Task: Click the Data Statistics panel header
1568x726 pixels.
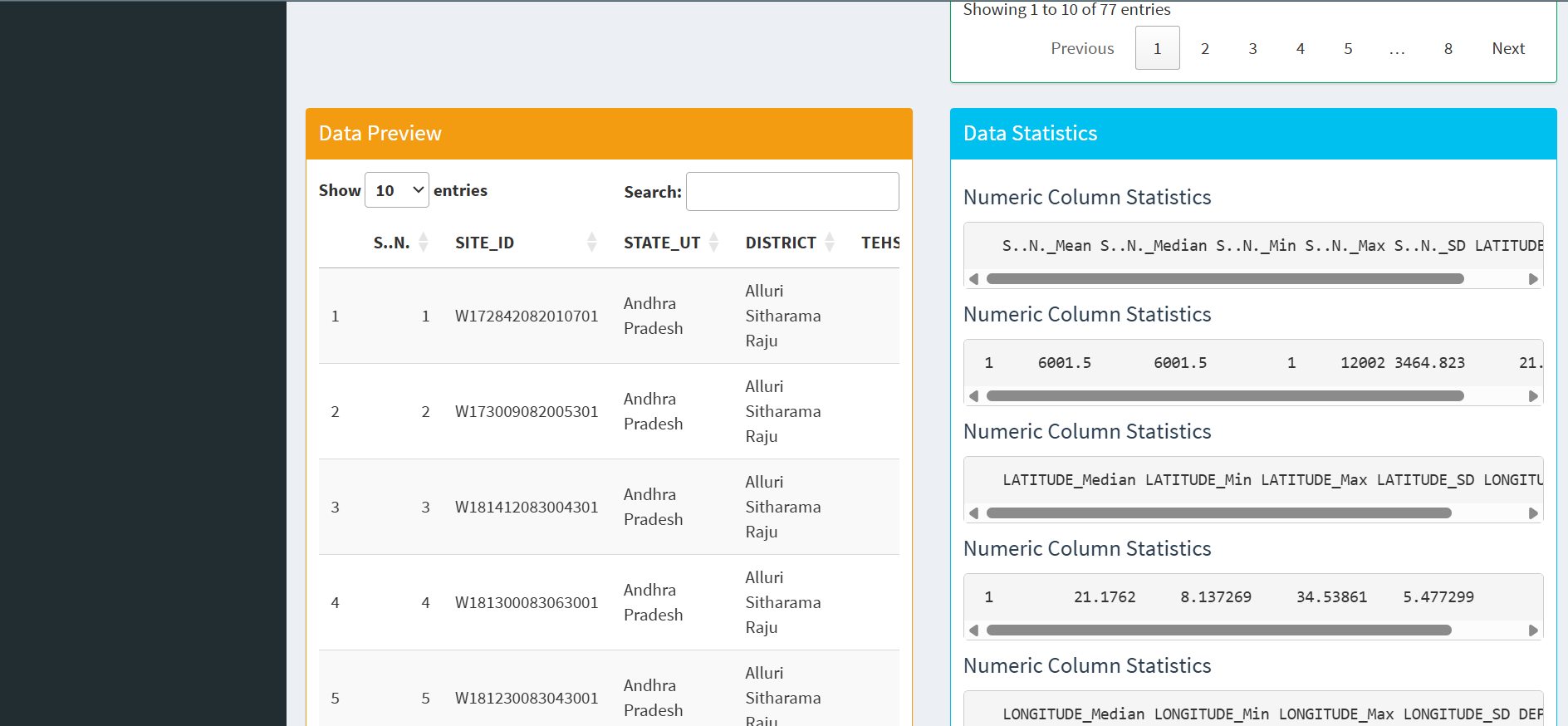Action: coord(1253,134)
